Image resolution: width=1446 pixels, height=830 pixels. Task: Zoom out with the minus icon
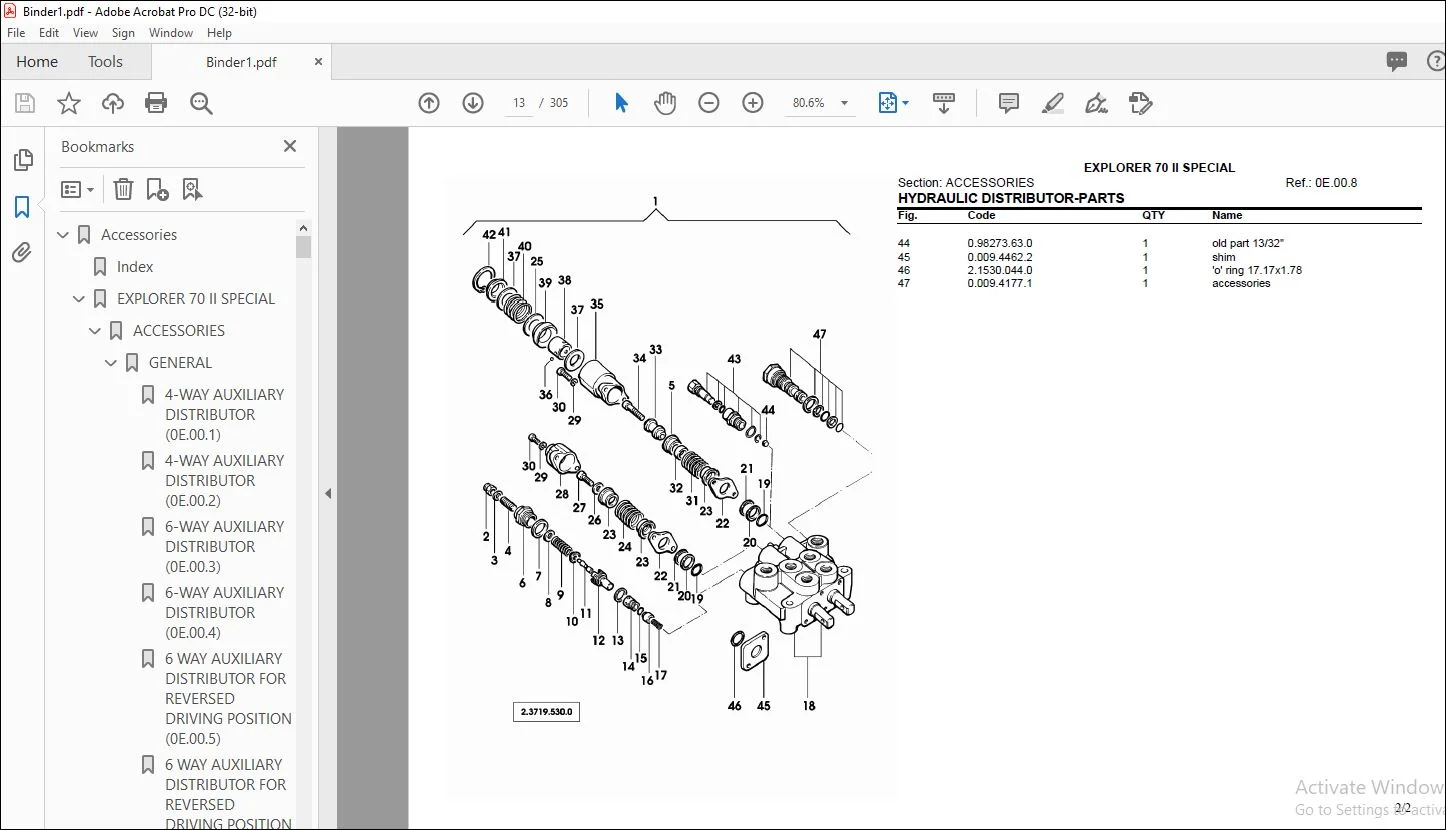click(x=709, y=103)
